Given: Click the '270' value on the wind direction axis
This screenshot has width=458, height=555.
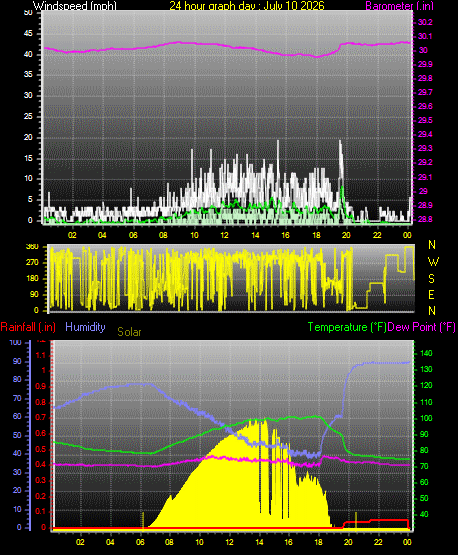Looking at the screenshot, I should [x=32, y=263].
